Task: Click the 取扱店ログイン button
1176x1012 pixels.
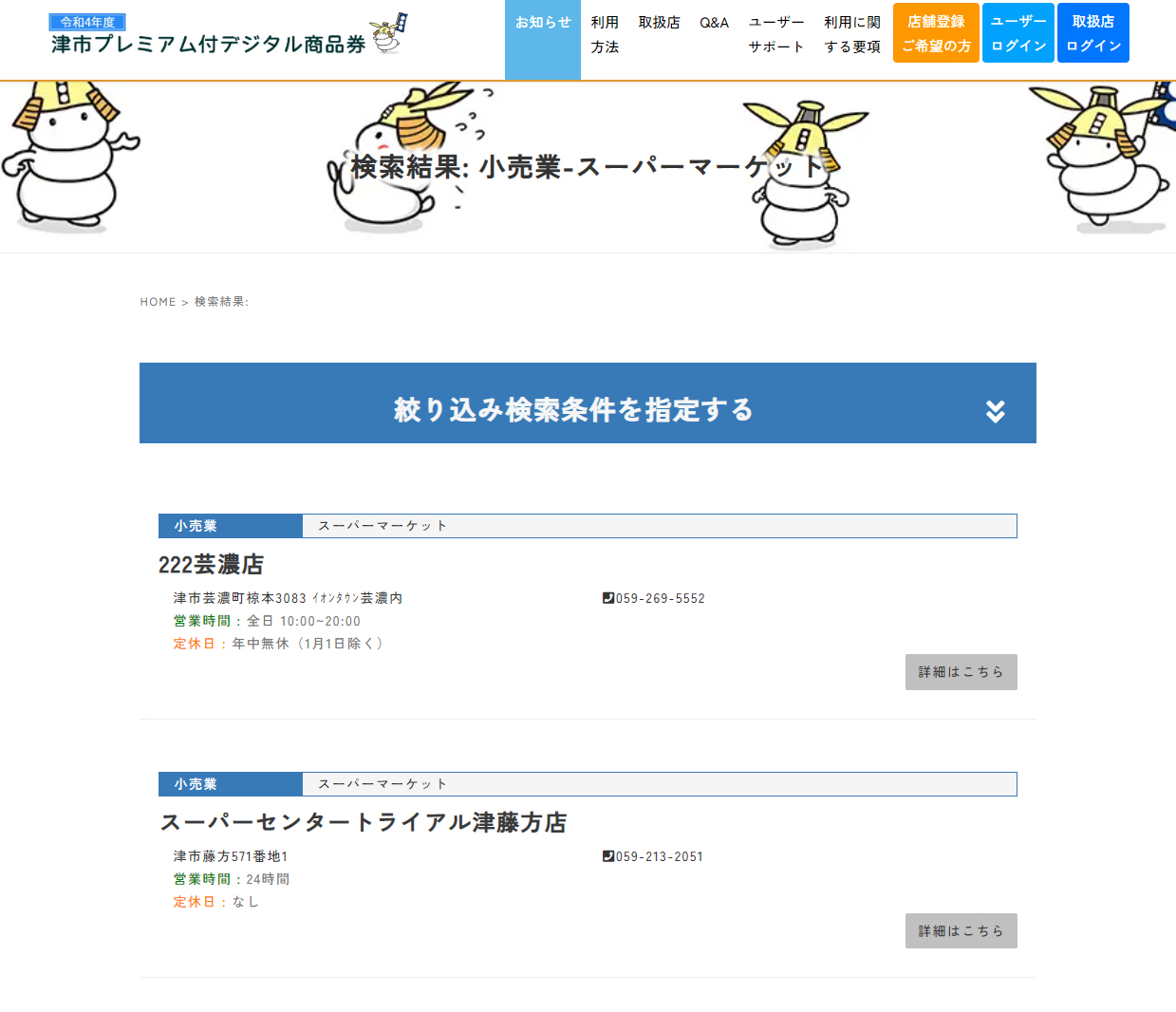Action: tap(1093, 33)
